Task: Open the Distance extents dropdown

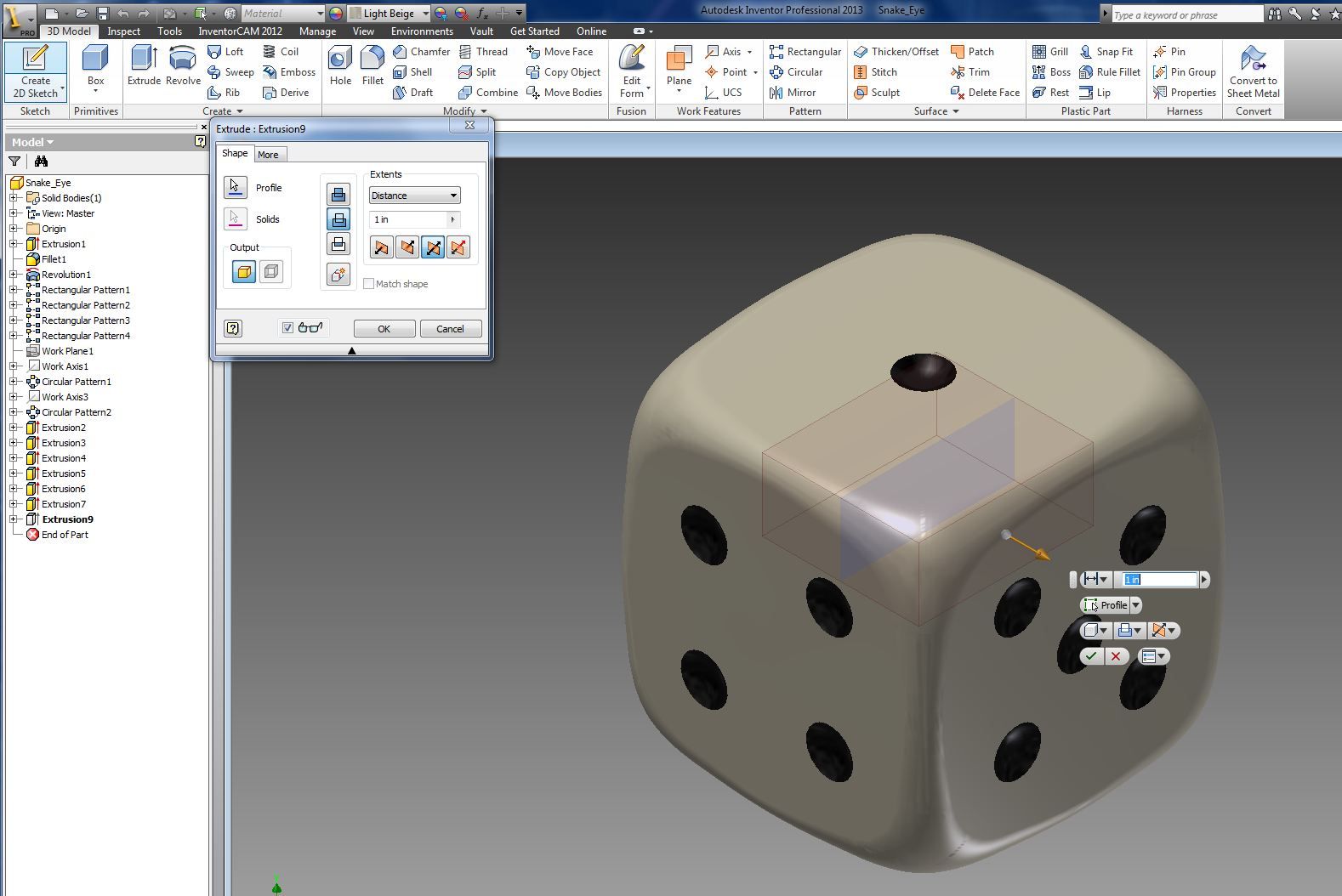Action: 414,196
